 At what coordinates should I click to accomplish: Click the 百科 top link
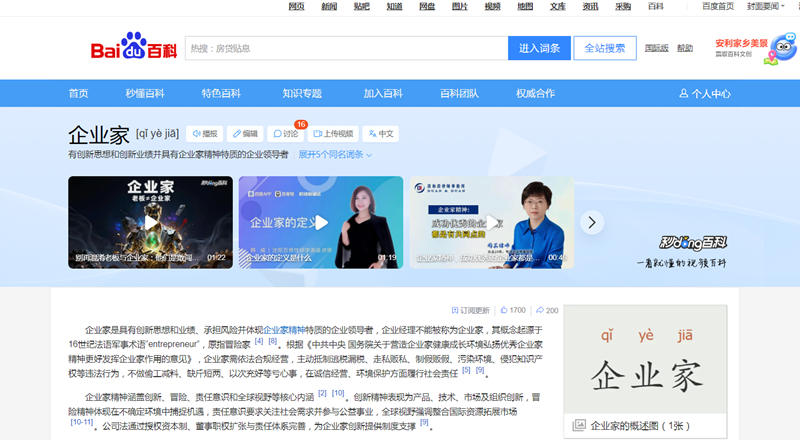click(x=656, y=6)
